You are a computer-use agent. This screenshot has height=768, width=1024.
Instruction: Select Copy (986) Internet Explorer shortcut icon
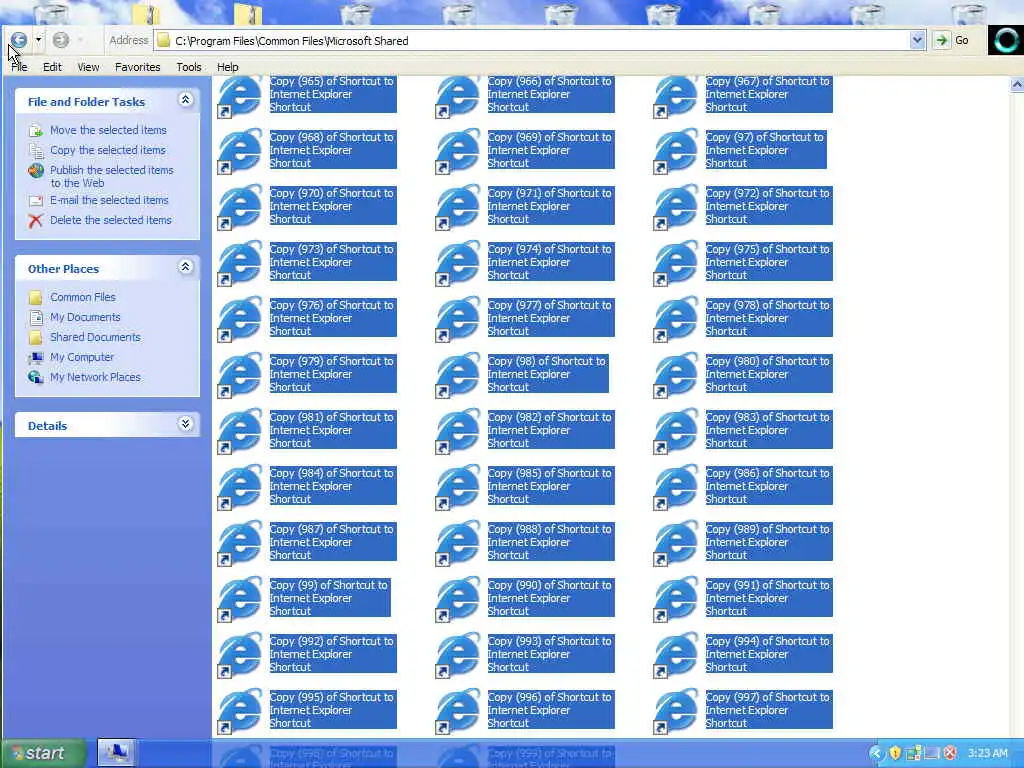676,488
